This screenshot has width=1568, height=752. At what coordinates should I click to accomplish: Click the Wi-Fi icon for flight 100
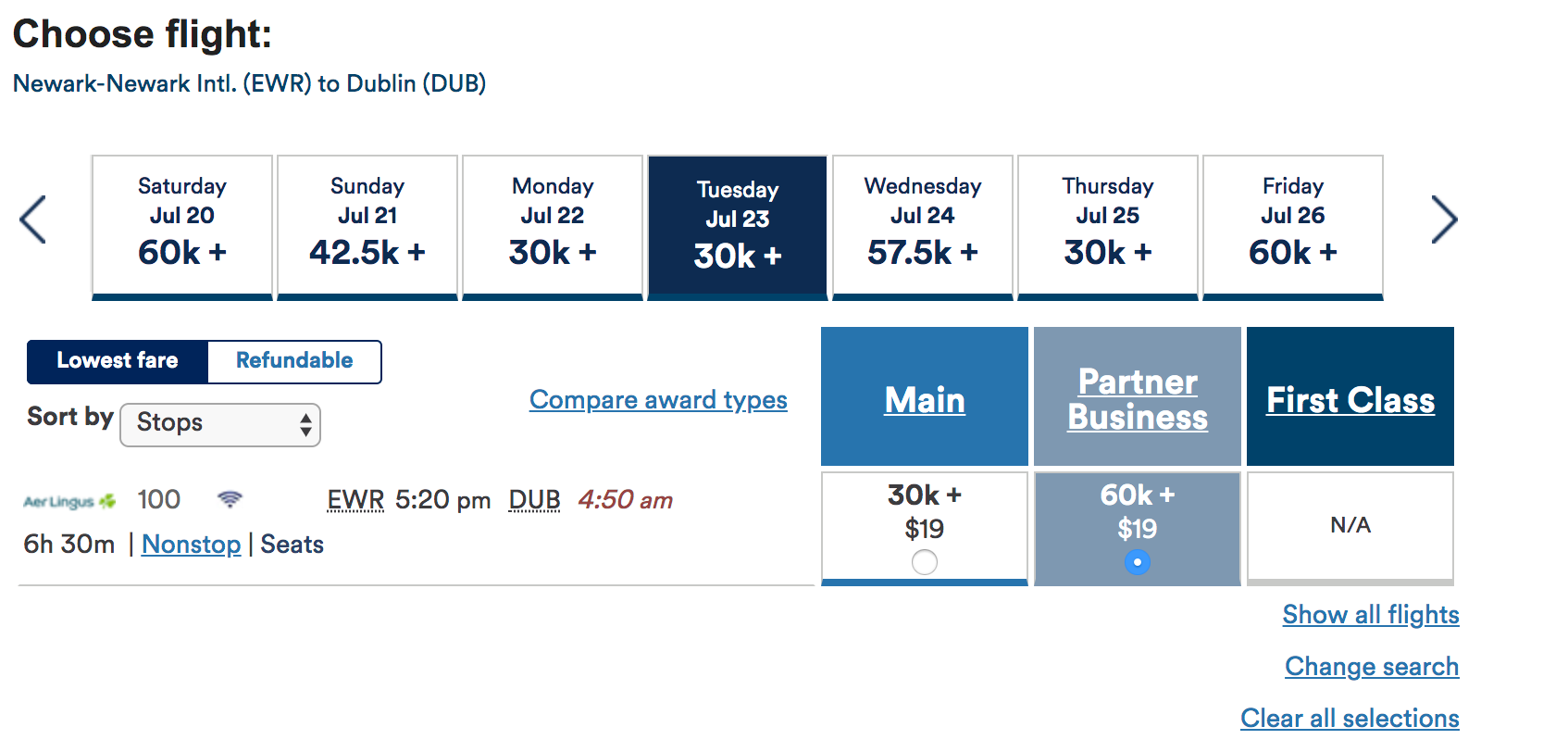[230, 500]
